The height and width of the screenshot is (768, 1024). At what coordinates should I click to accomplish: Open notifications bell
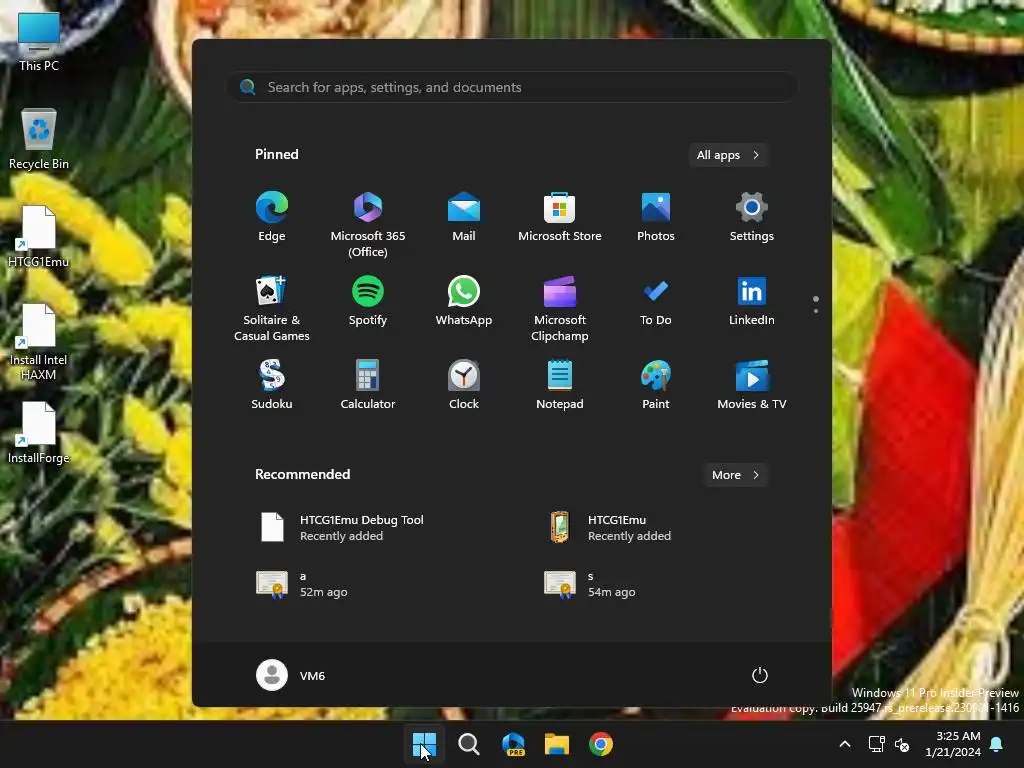997,744
